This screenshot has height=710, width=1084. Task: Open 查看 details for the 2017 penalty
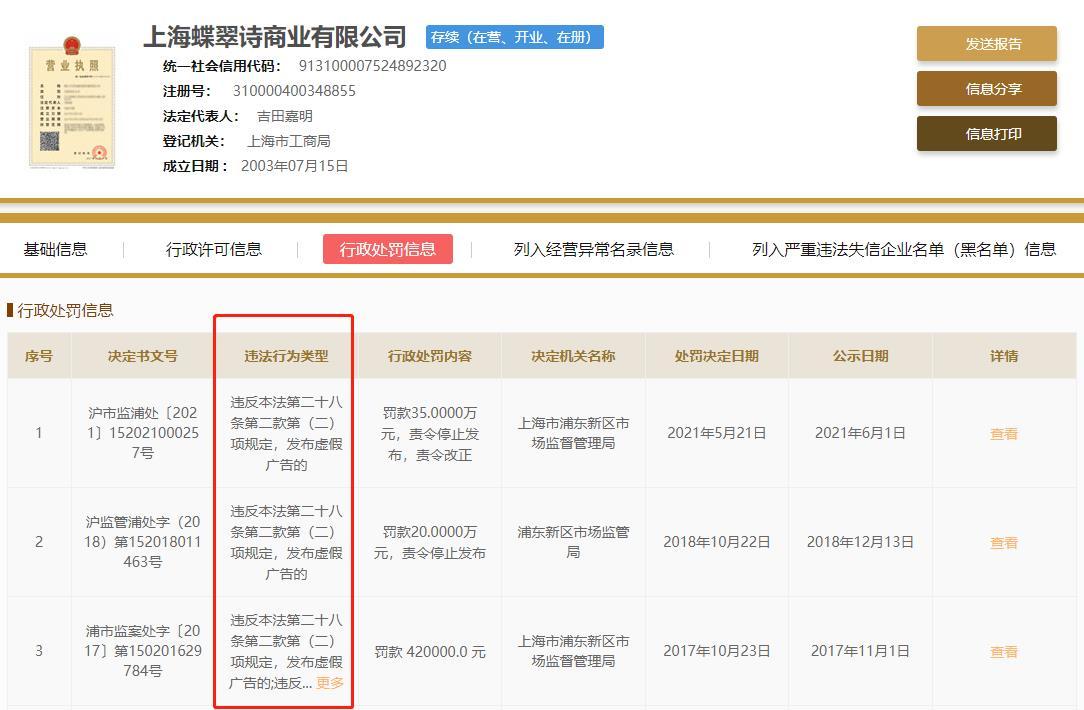1003,651
